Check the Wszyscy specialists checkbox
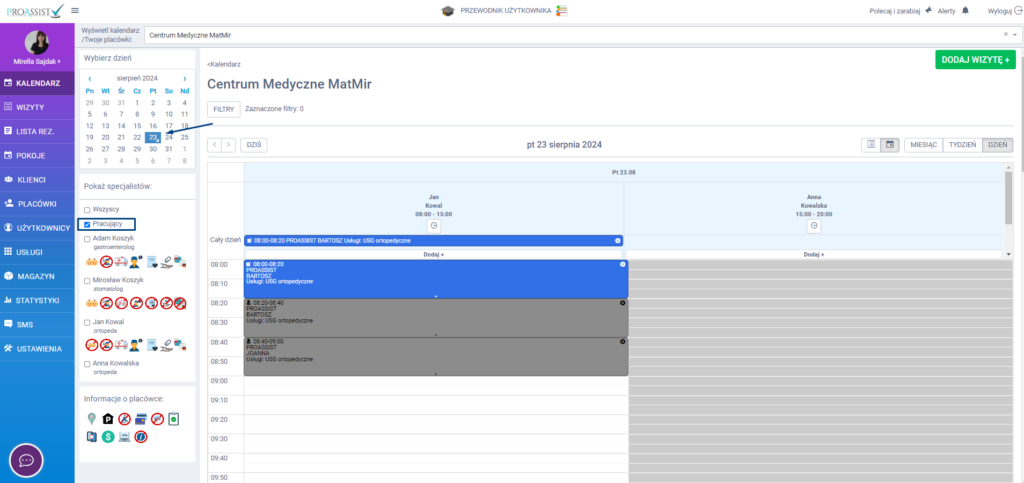The image size is (1024, 483). coord(87,209)
